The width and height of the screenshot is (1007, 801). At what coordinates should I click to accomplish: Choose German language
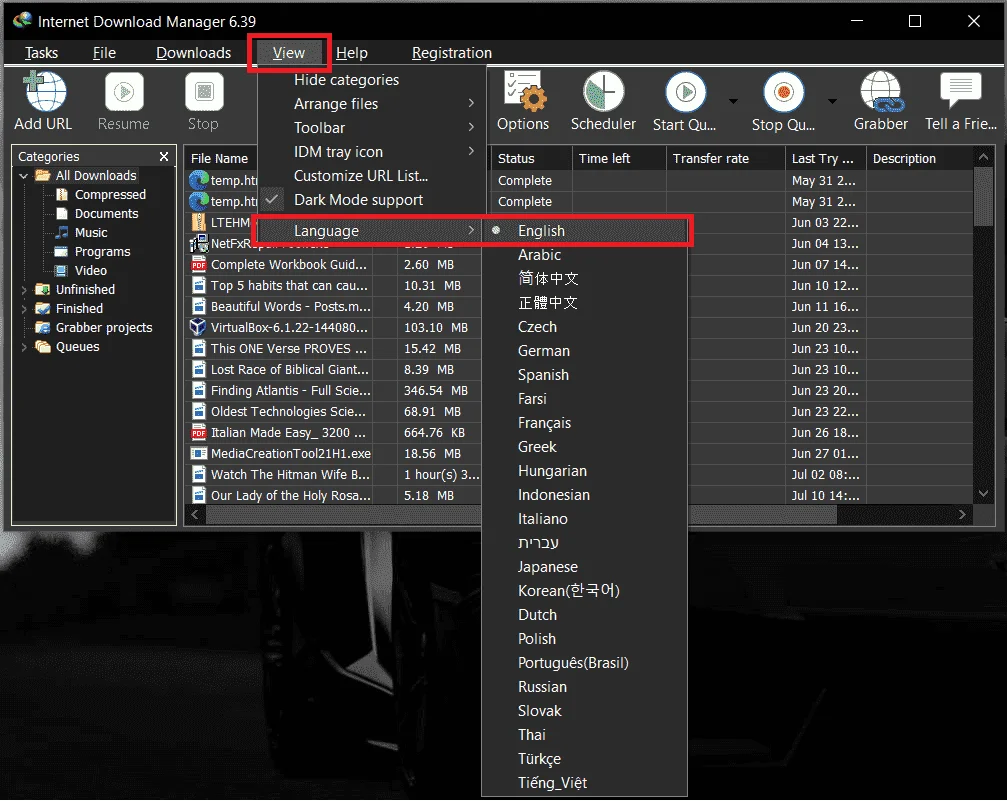pos(543,351)
